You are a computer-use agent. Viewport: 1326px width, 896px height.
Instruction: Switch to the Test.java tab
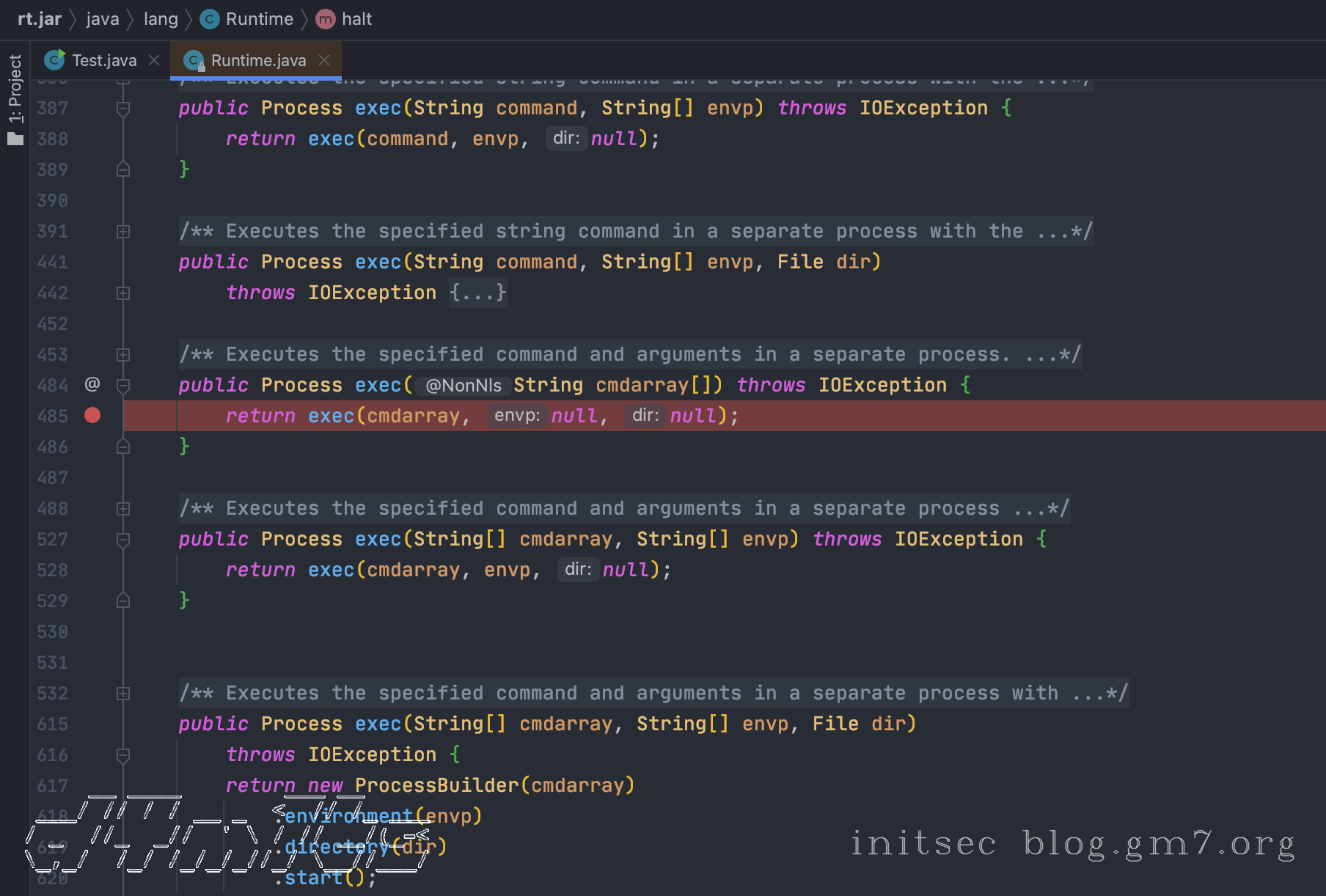[103, 60]
